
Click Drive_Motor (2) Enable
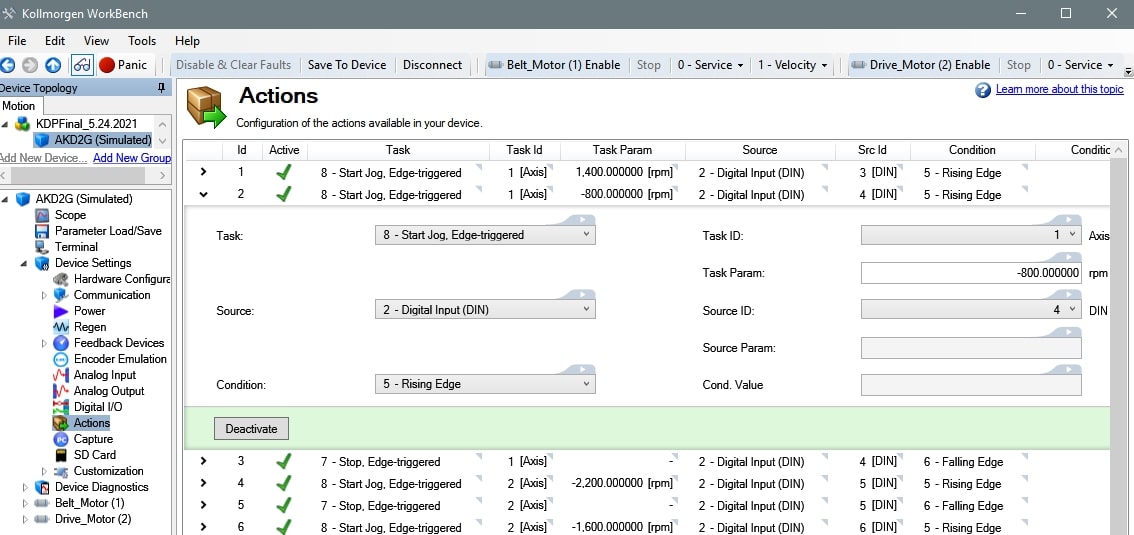pos(921,65)
